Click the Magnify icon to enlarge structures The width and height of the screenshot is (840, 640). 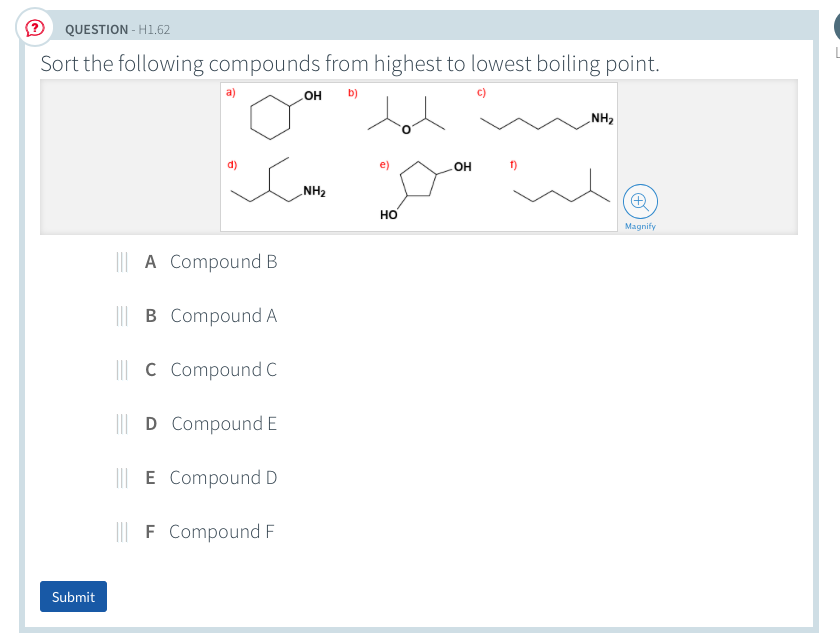pyautogui.click(x=640, y=200)
